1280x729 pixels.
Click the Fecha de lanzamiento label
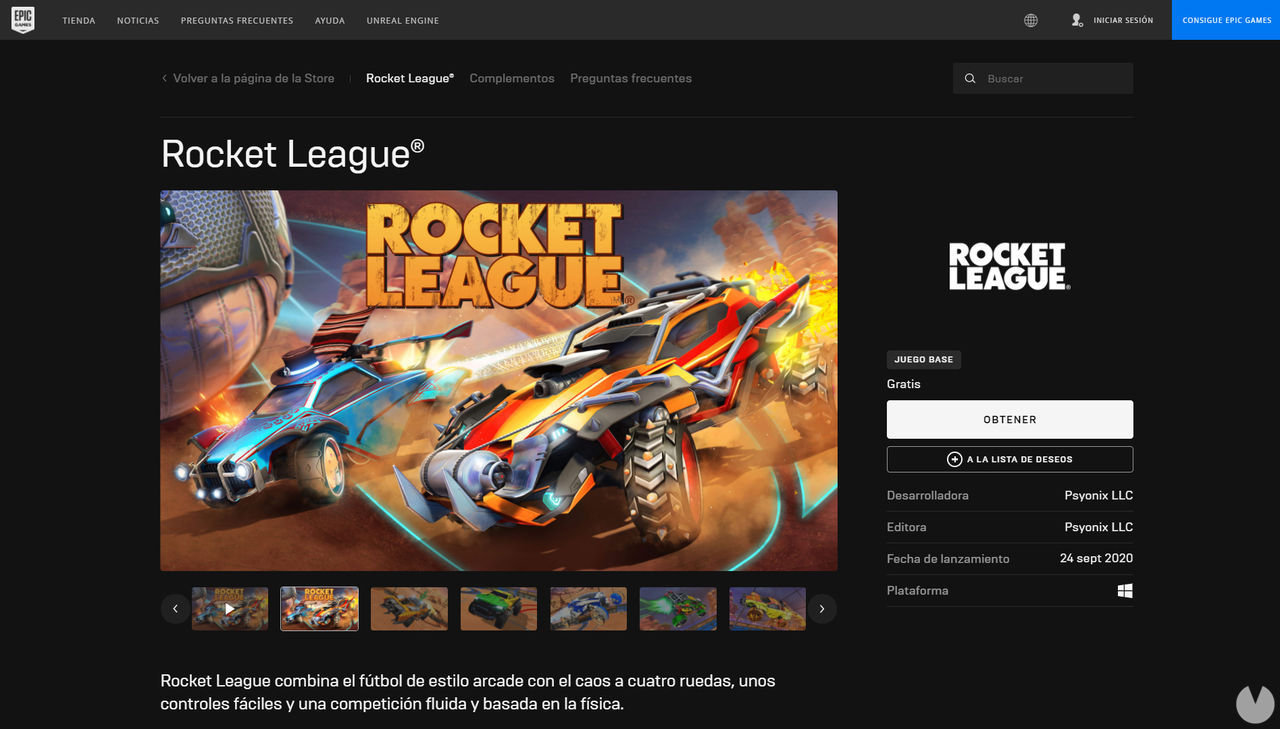pyautogui.click(x=948, y=559)
